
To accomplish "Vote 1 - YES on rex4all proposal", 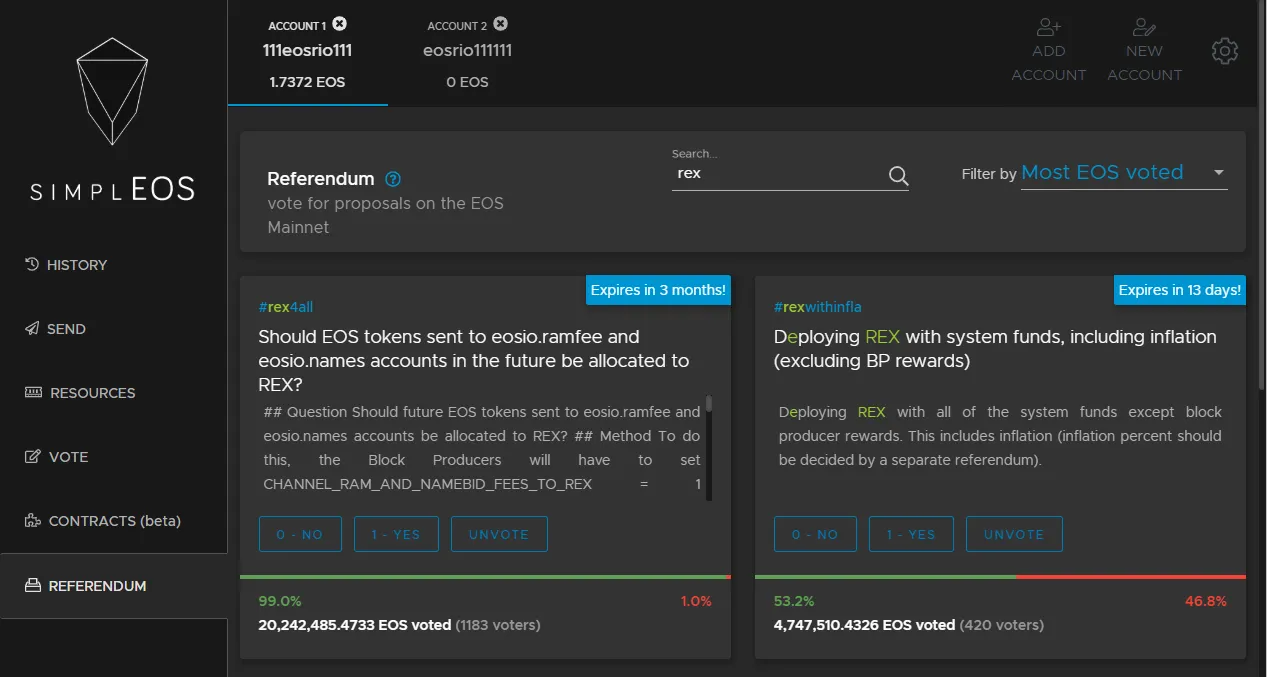I will [x=396, y=534].
